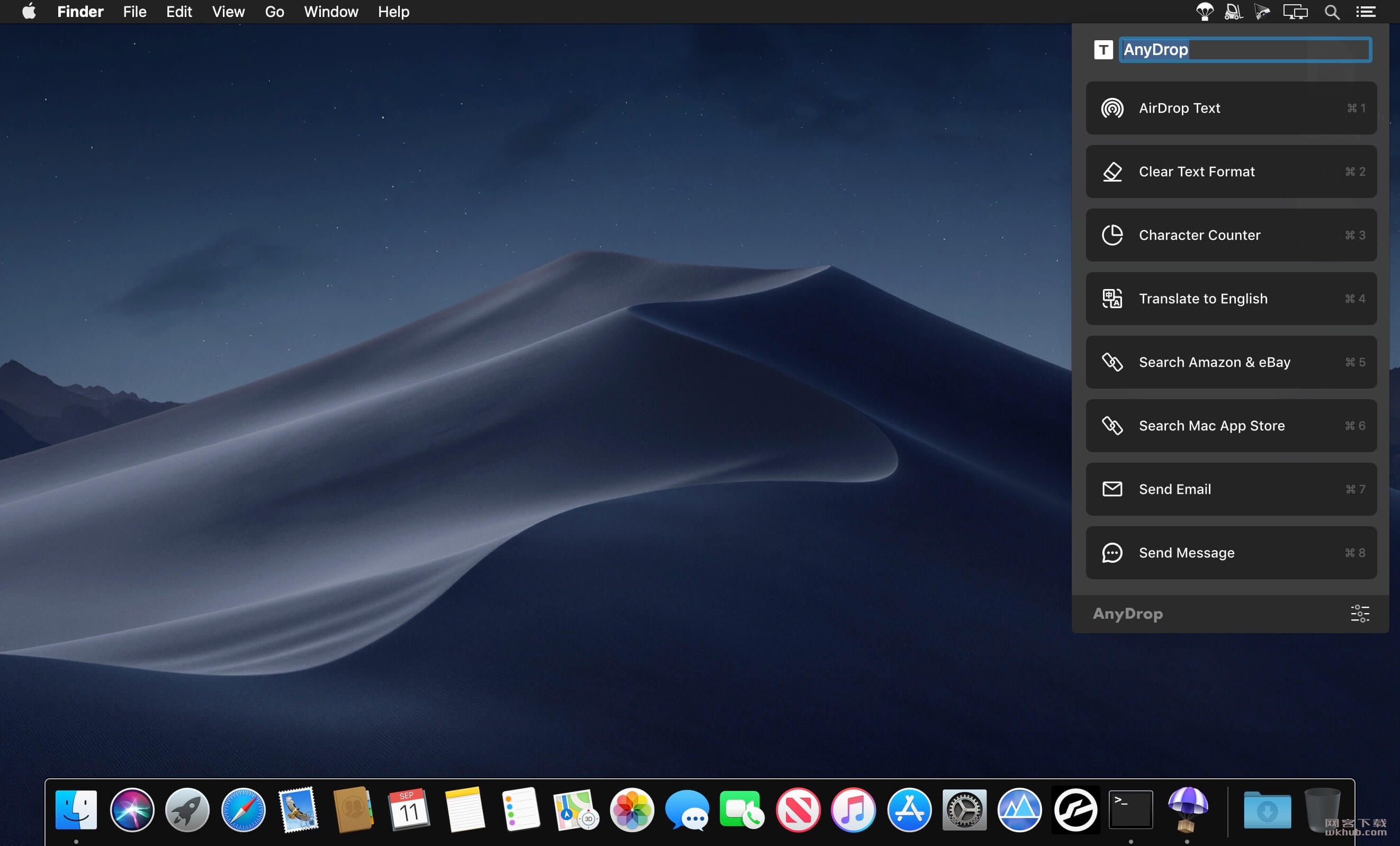Click the AnyDrop footer label
1400x846 pixels.
pyautogui.click(x=1128, y=614)
